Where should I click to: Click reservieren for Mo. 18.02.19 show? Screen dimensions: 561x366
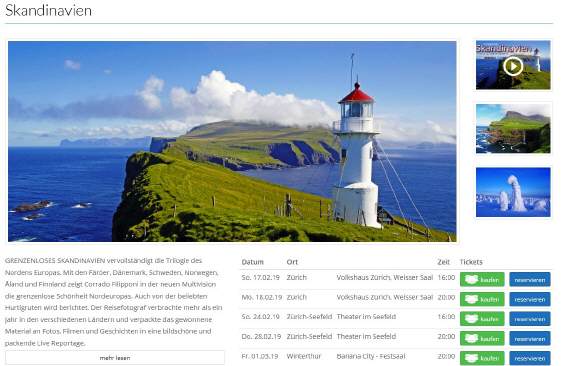tap(530, 299)
